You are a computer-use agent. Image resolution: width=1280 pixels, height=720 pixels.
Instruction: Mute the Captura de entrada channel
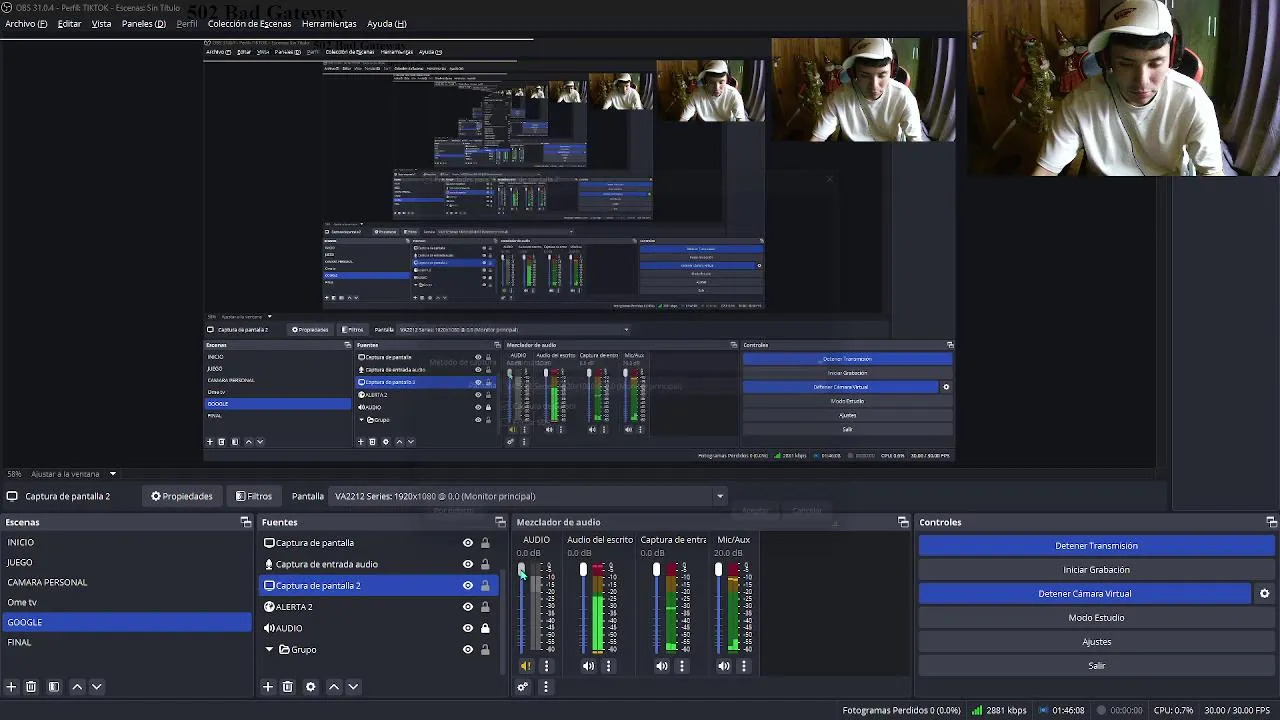click(x=662, y=666)
